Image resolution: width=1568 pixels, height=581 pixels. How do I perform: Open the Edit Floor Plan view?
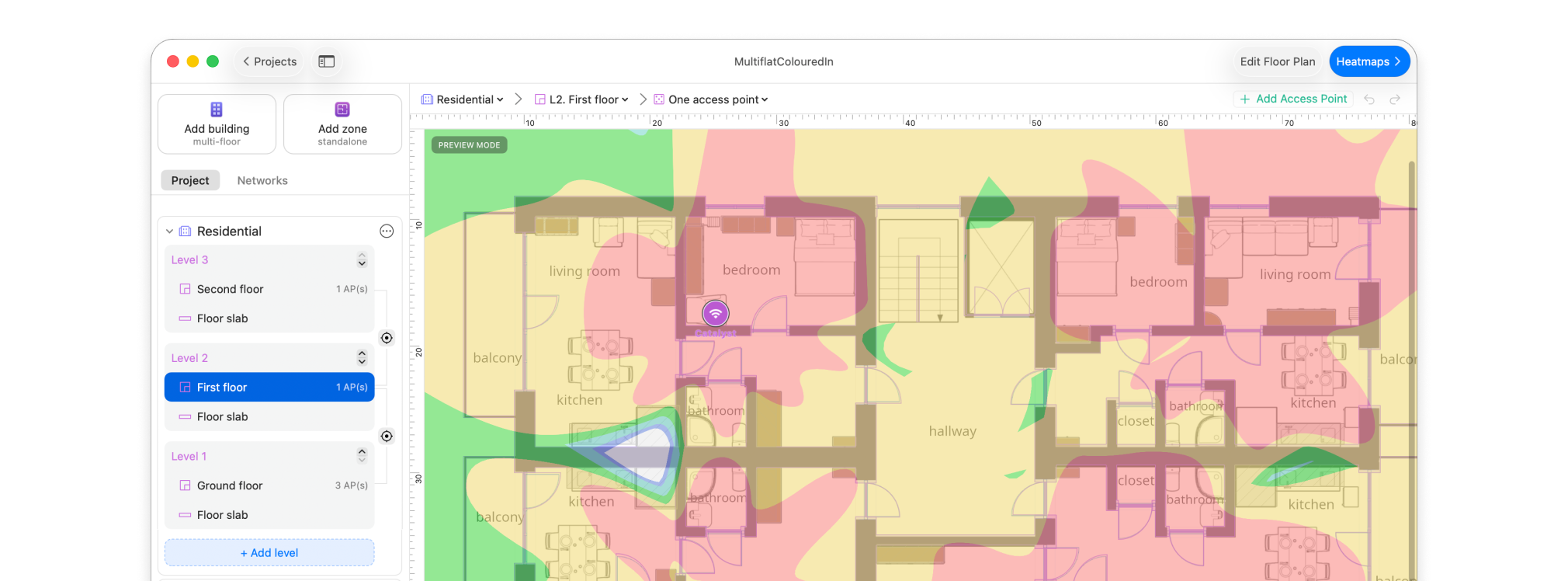pyautogui.click(x=1277, y=61)
